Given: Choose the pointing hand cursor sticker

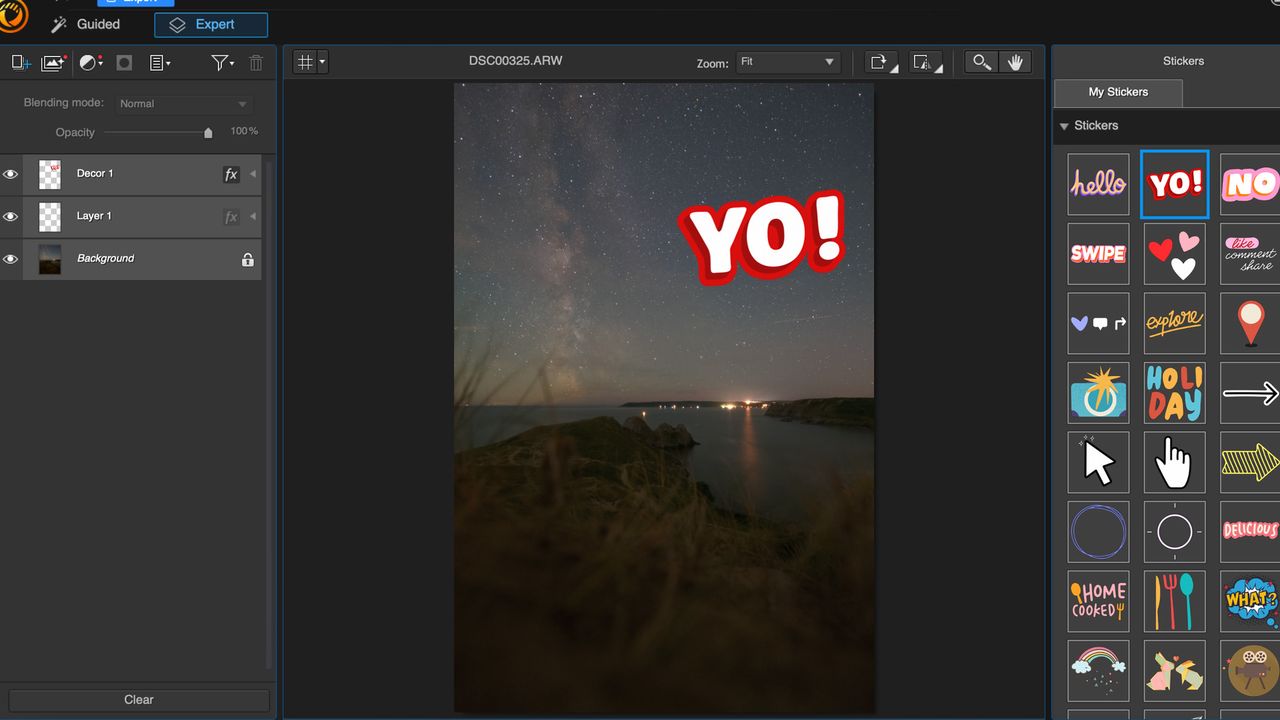Looking at the screenshot, I should 1175,462.
